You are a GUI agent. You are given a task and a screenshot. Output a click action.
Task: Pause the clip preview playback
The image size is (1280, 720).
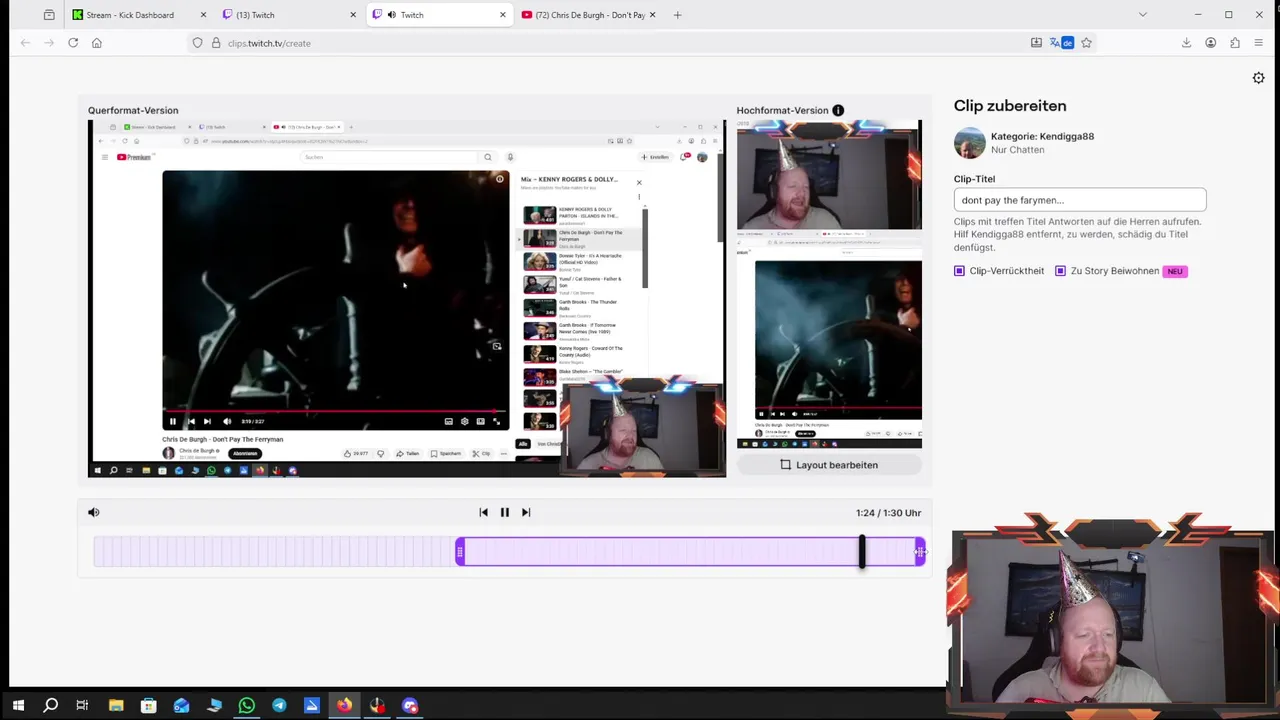[504, 512]
